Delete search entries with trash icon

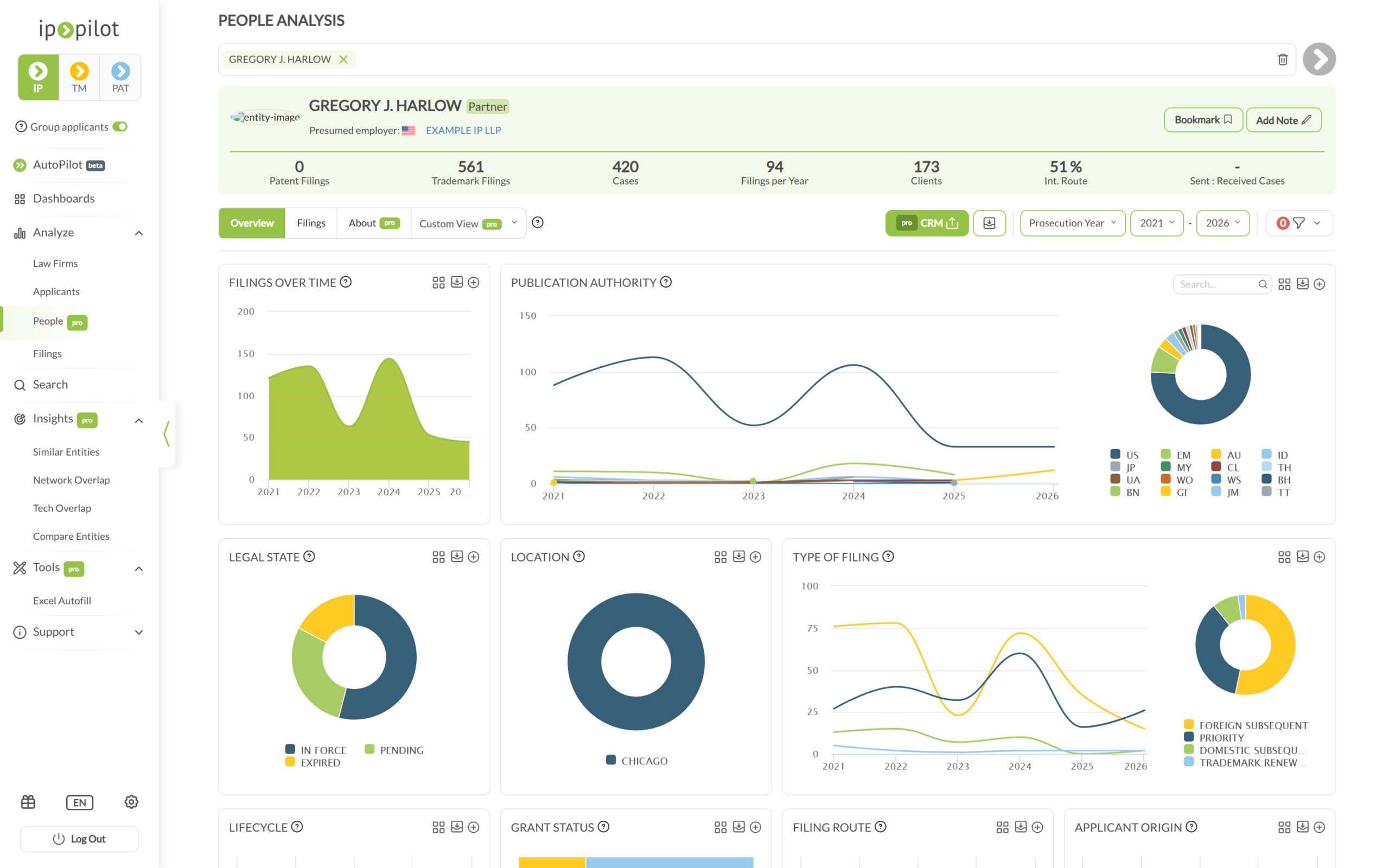1283,59
